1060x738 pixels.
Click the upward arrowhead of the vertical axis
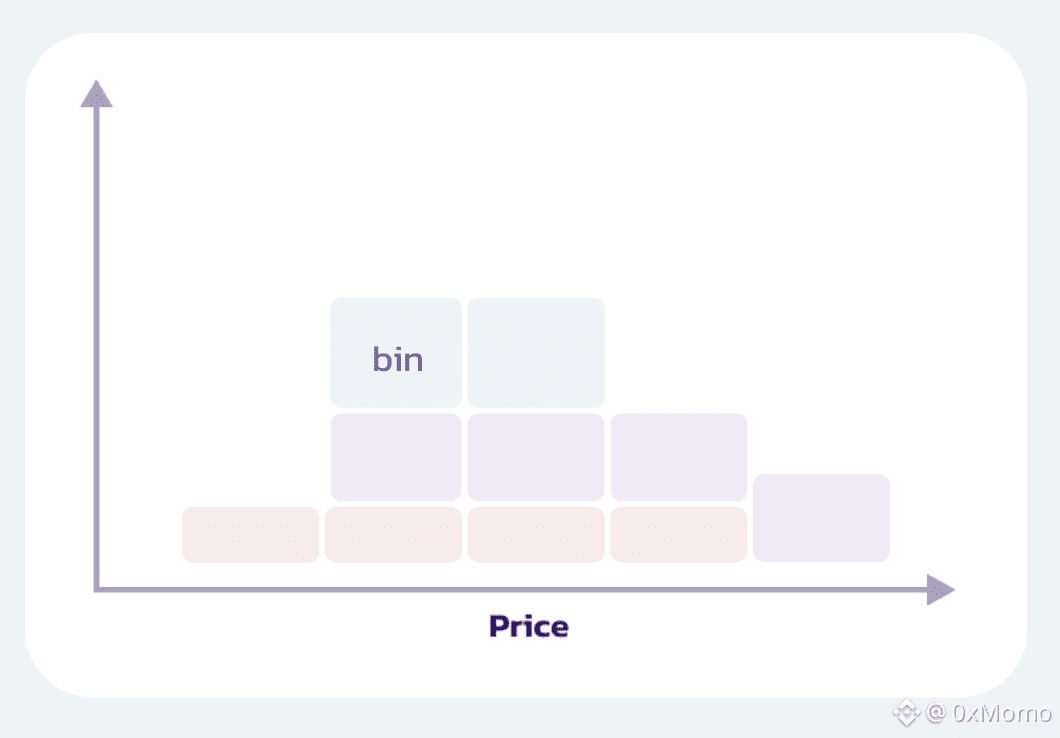click(96, 93)
